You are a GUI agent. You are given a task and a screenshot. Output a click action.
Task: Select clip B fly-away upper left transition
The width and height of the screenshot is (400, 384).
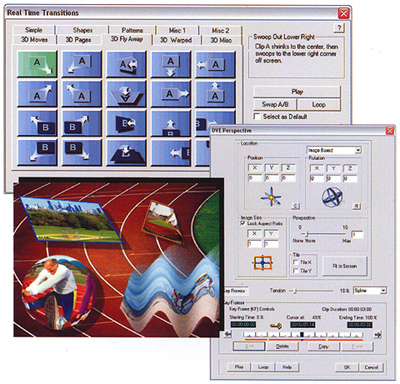click(x=37, y=123)
